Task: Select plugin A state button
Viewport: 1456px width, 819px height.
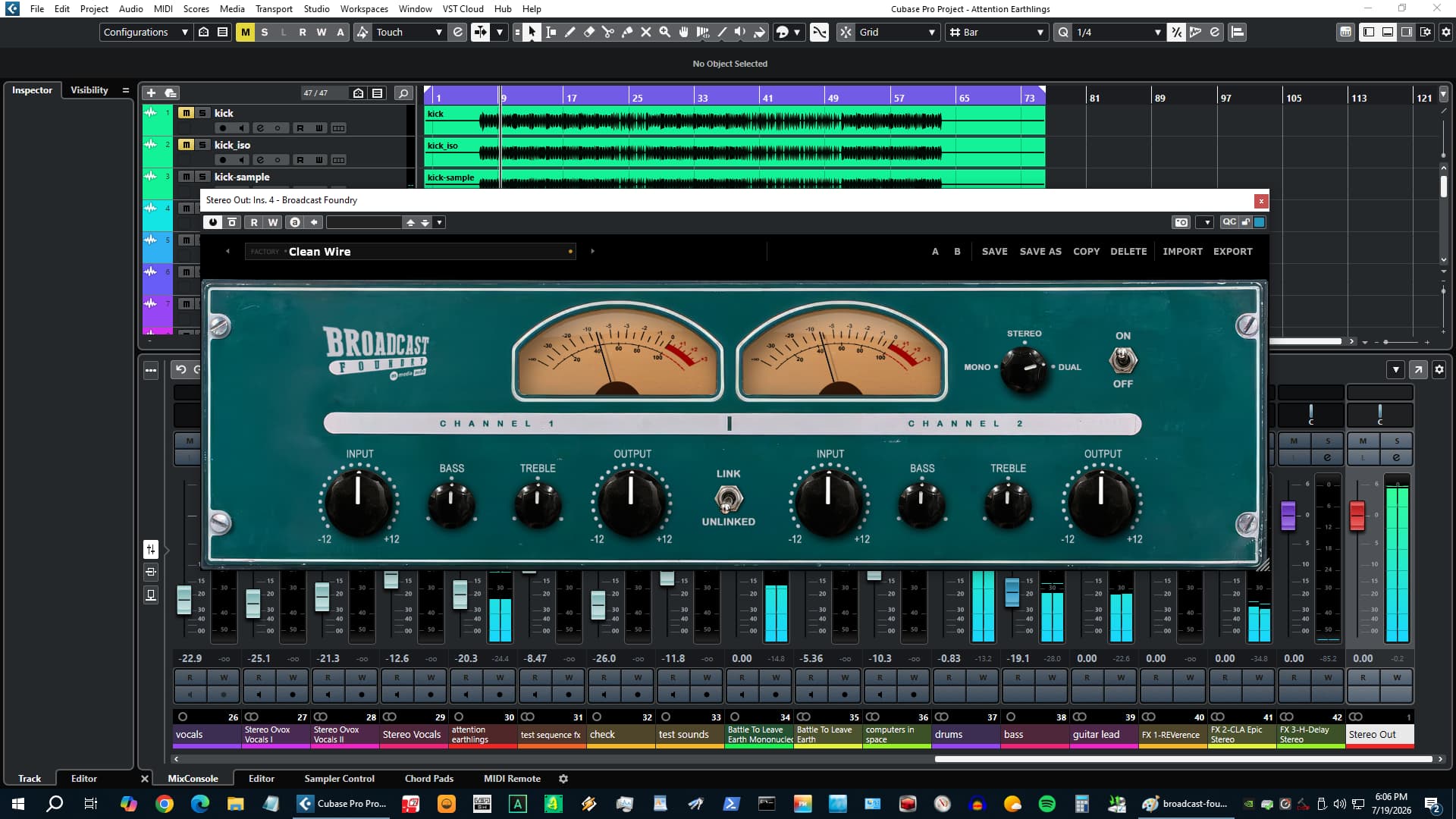Action: coord(935,252)
